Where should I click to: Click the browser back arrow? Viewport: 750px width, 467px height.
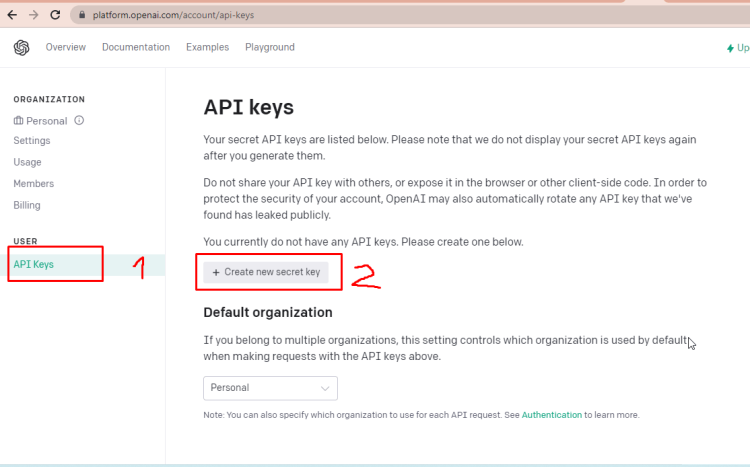tap(11, 15)
